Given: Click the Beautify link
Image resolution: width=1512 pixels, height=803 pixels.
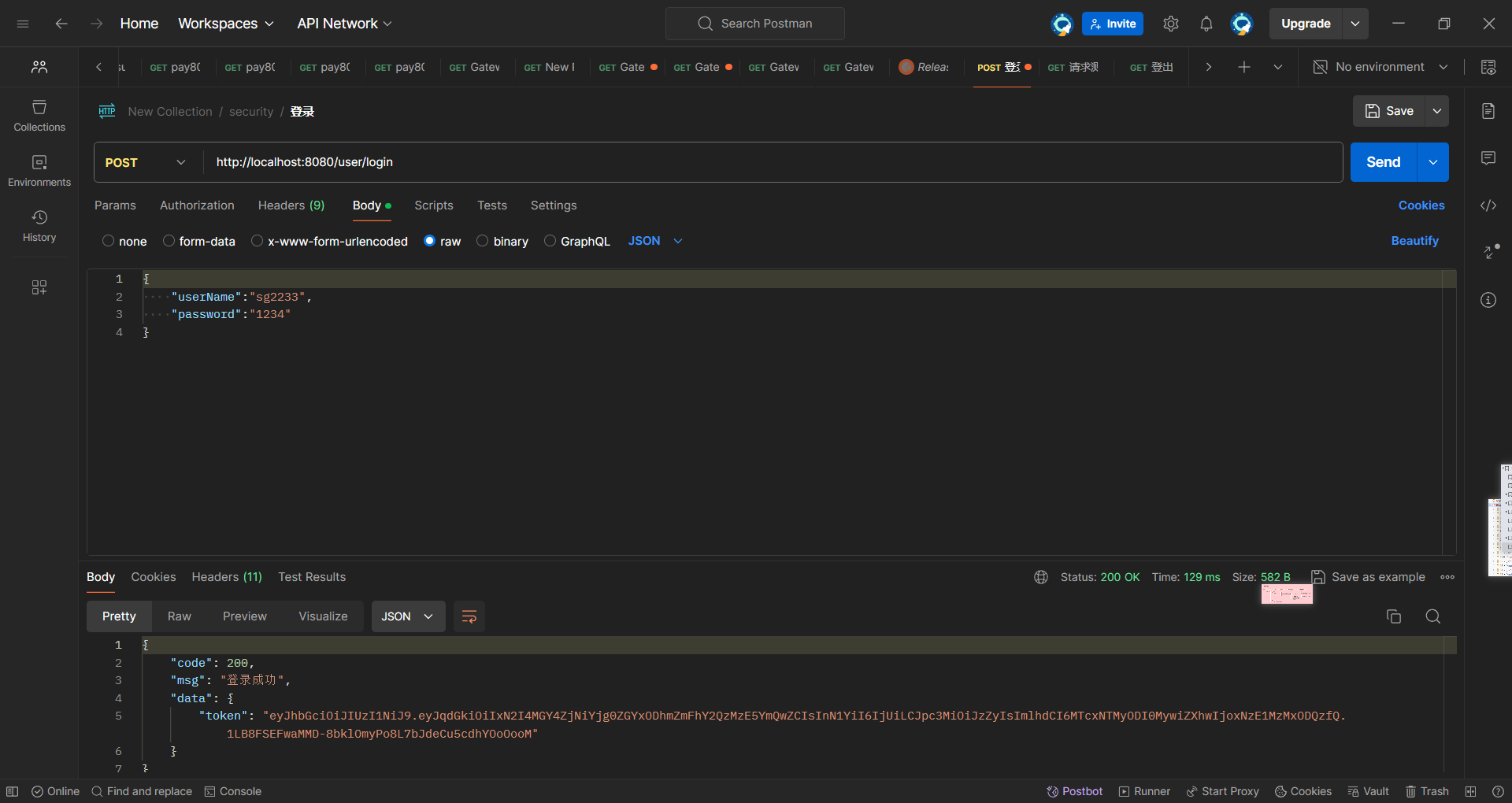Looking at the screenshot, I should pyautogui.click(x=1415, y=241).
